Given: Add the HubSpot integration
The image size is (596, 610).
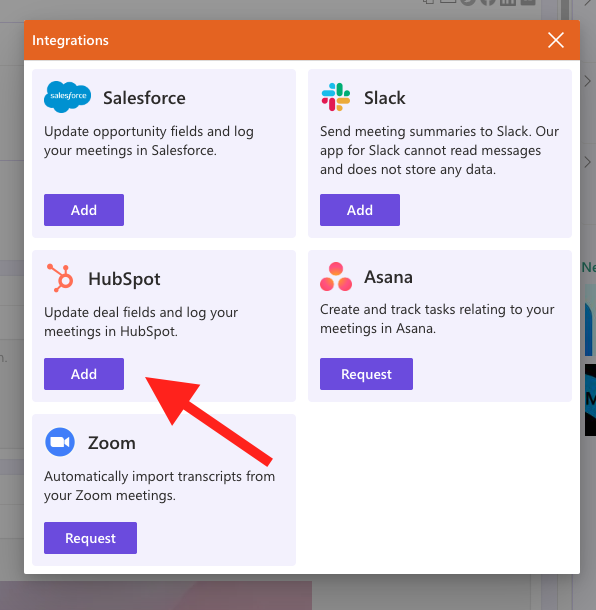Looking at the screenshot, I should pos(84,374).
